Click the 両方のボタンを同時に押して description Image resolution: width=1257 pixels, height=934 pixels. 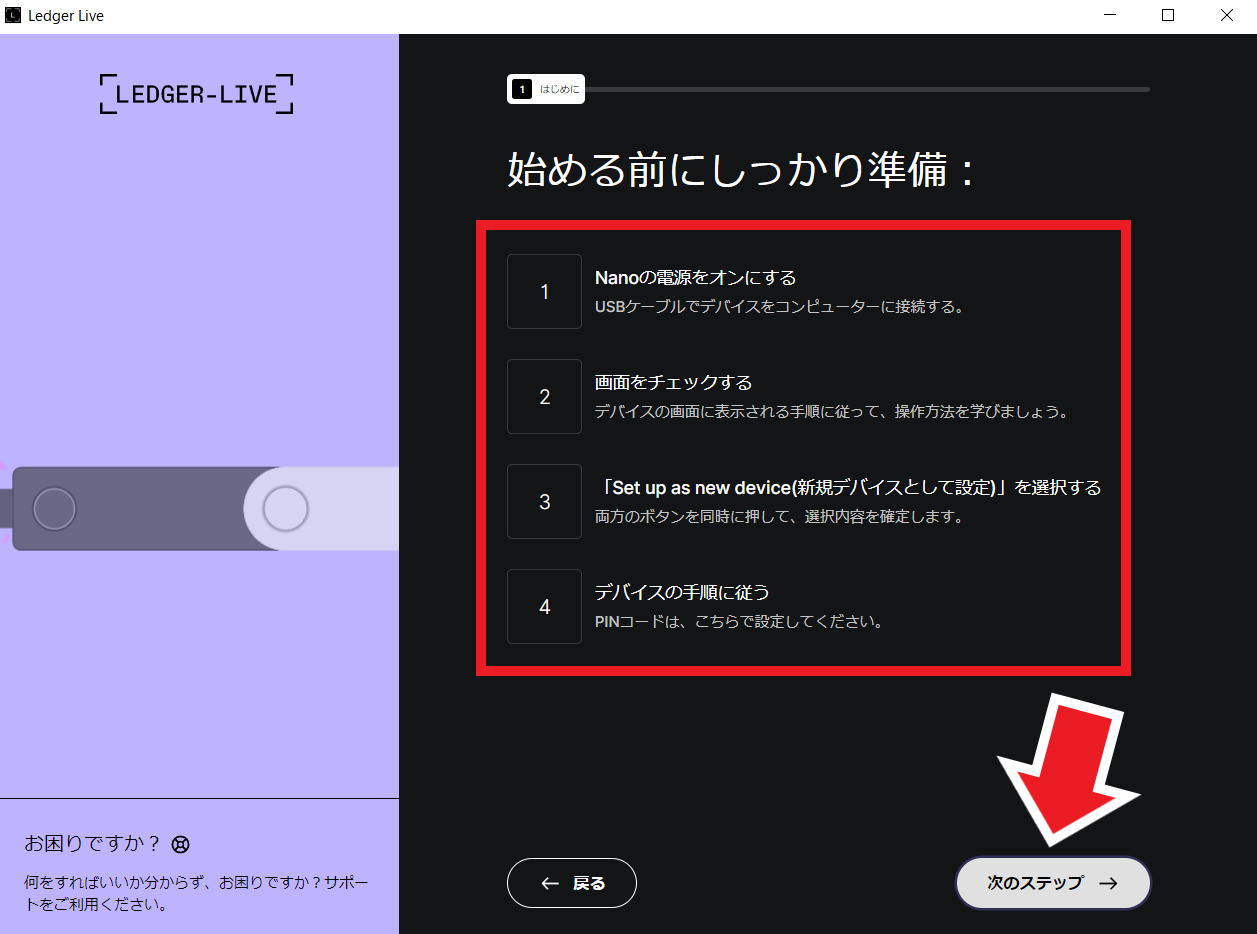point(779,517)
